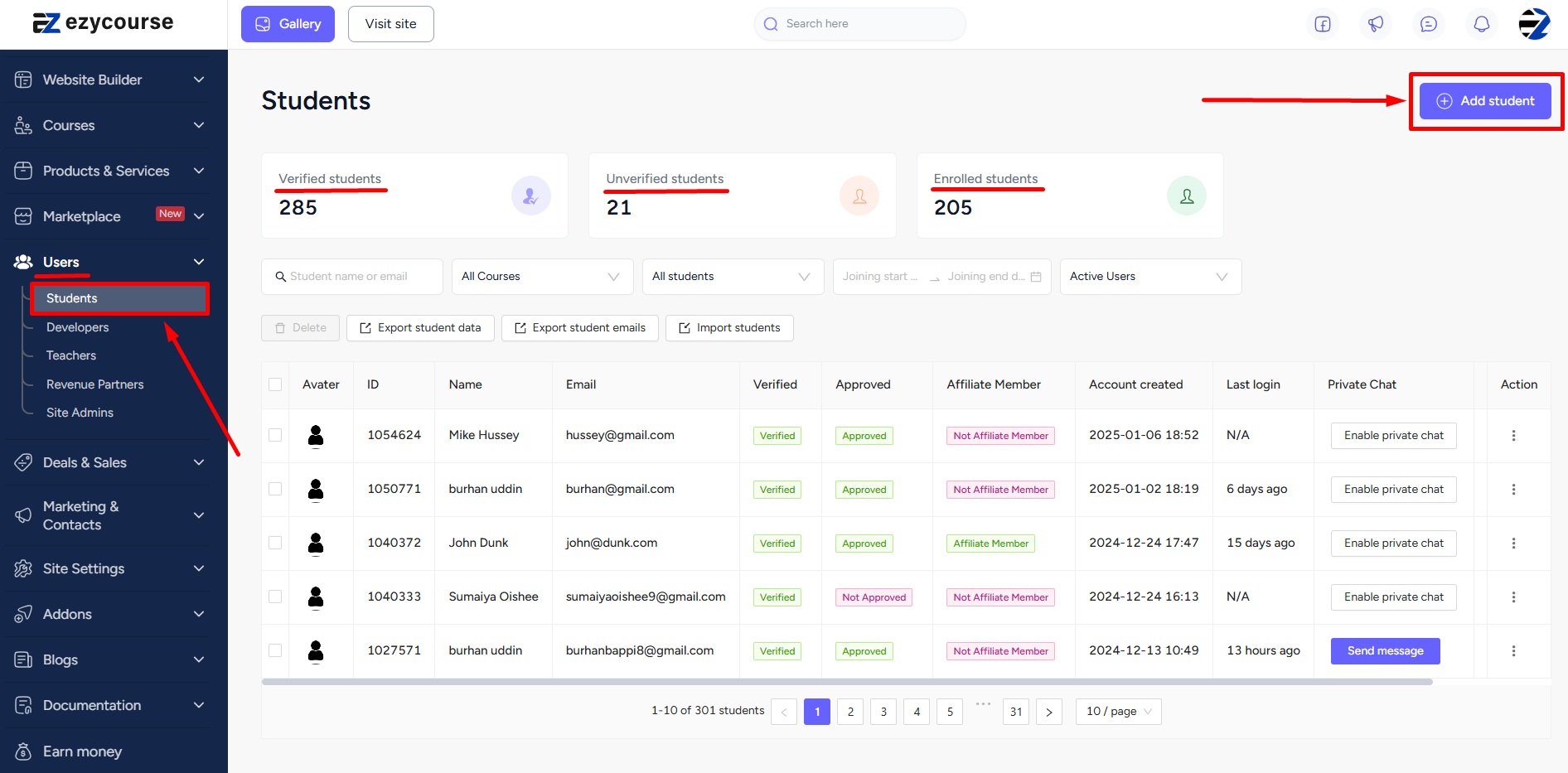The height and width of the screenshot is (773, 1568).
Task: Go to page 2 of students
Action: point(850,712)
